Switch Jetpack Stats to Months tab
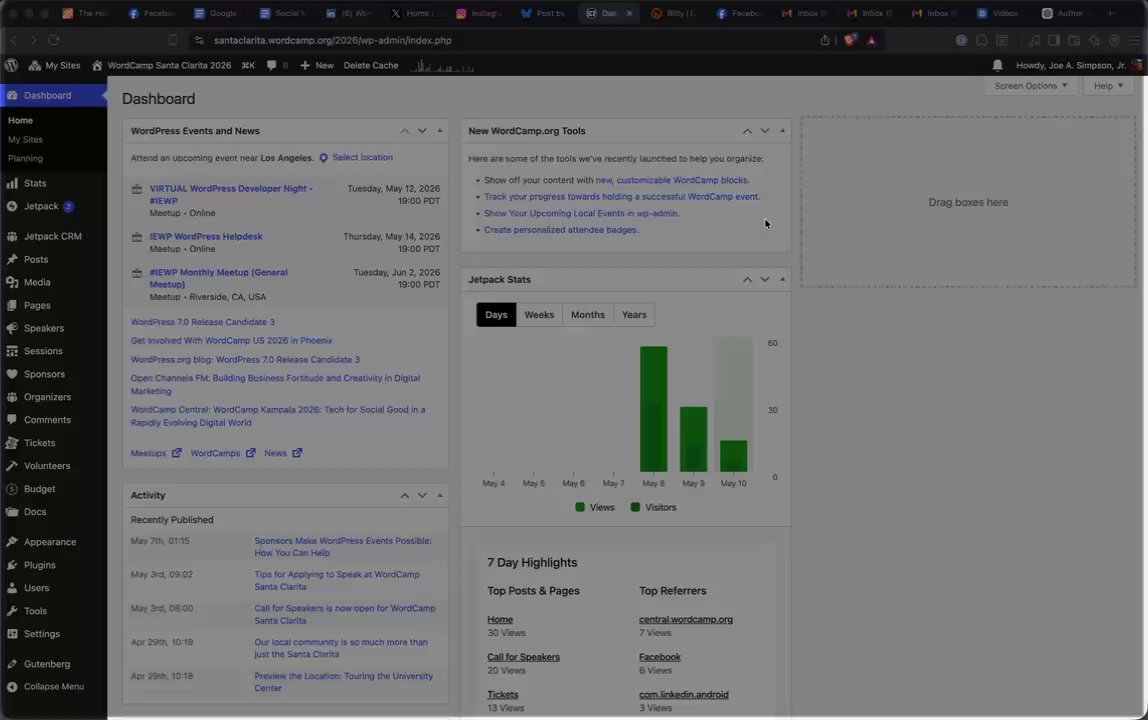Screen dimensions: 1148x720 click(x=588, y=315)
